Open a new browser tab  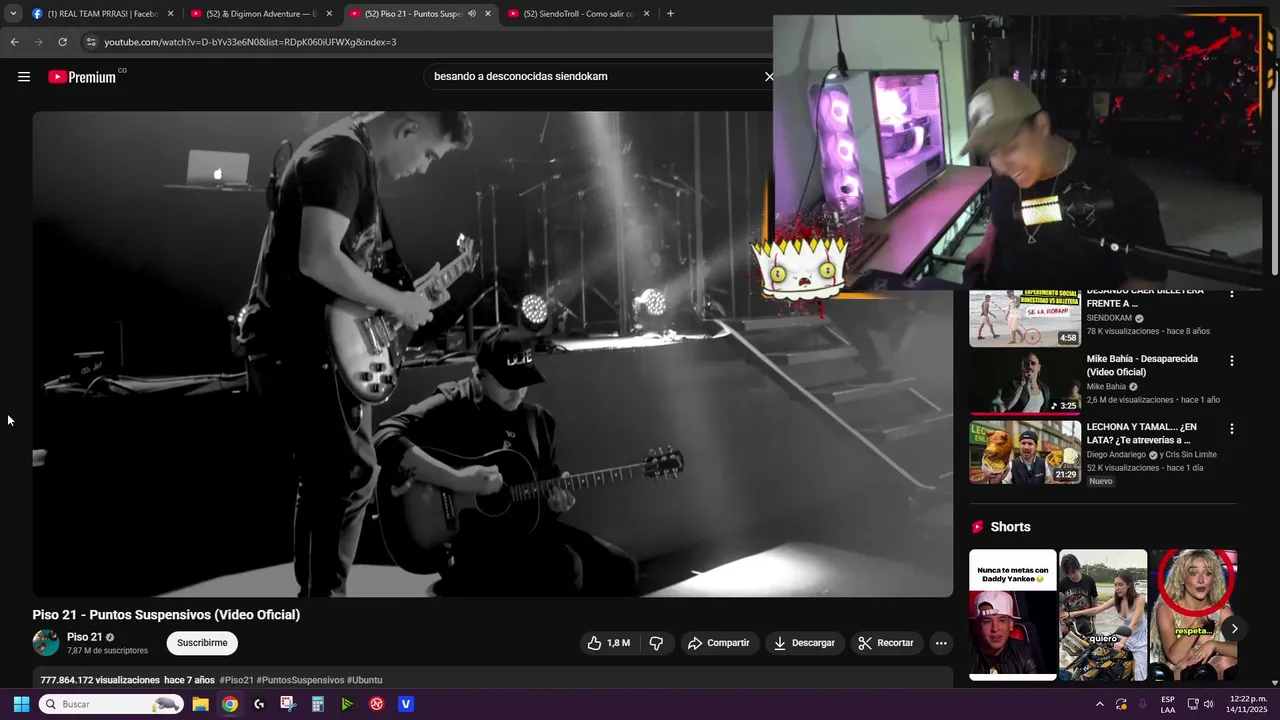tap(670, 14)
